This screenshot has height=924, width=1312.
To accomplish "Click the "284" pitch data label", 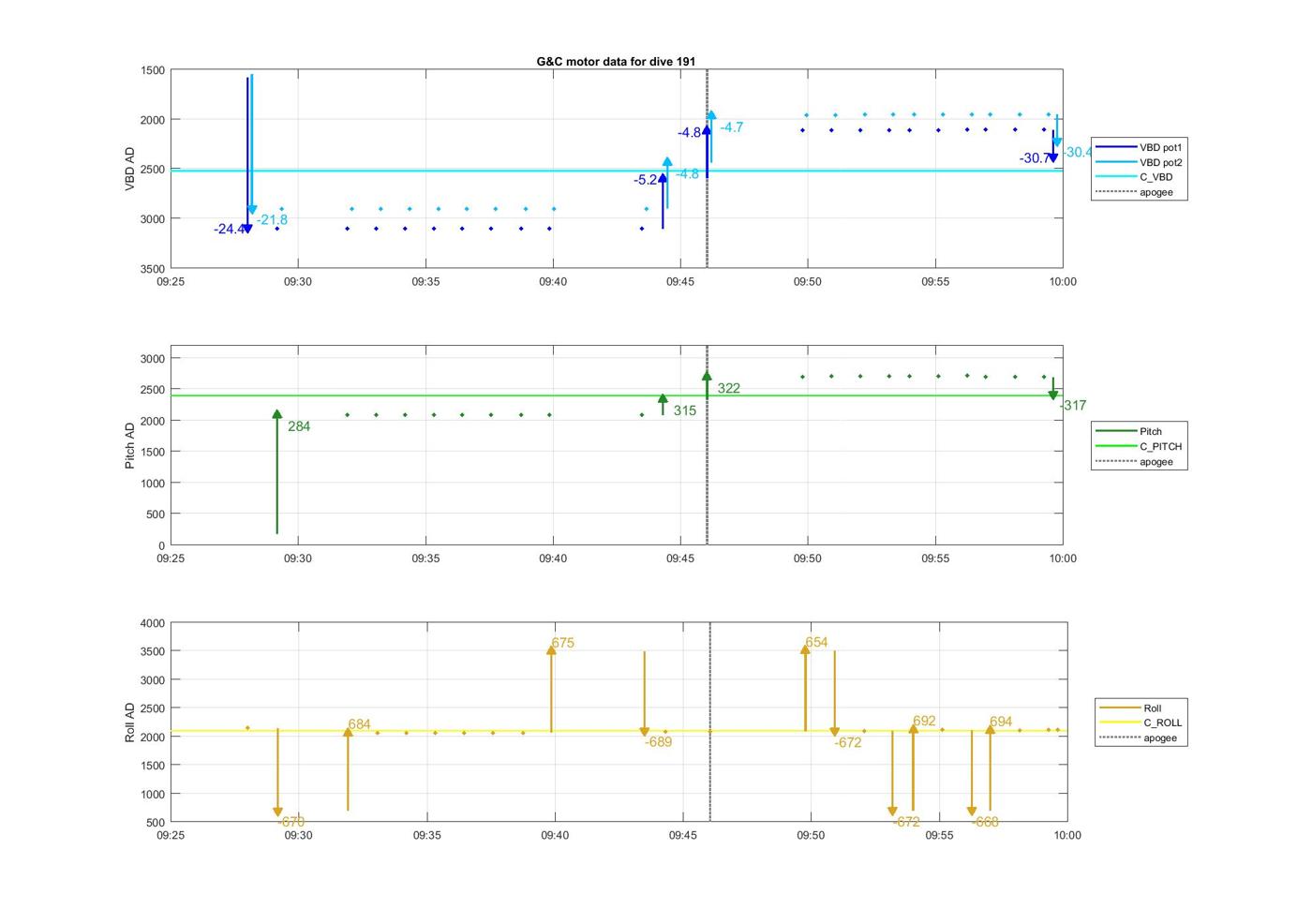I will (x=299, y=426).
